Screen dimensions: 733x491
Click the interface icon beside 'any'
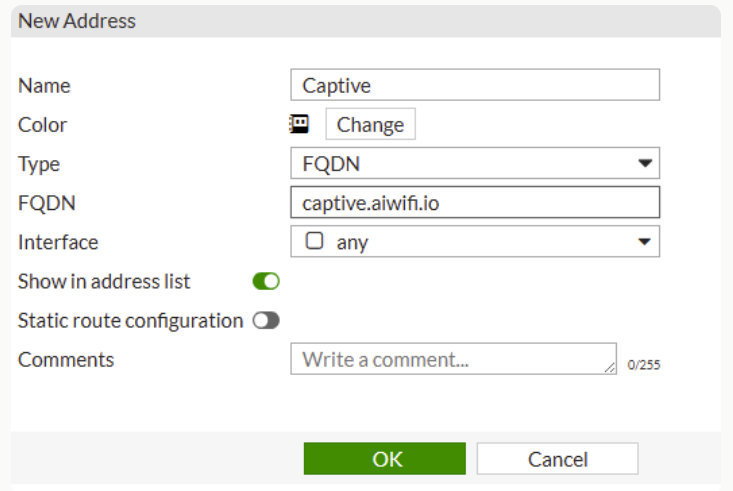click(314, 241)
